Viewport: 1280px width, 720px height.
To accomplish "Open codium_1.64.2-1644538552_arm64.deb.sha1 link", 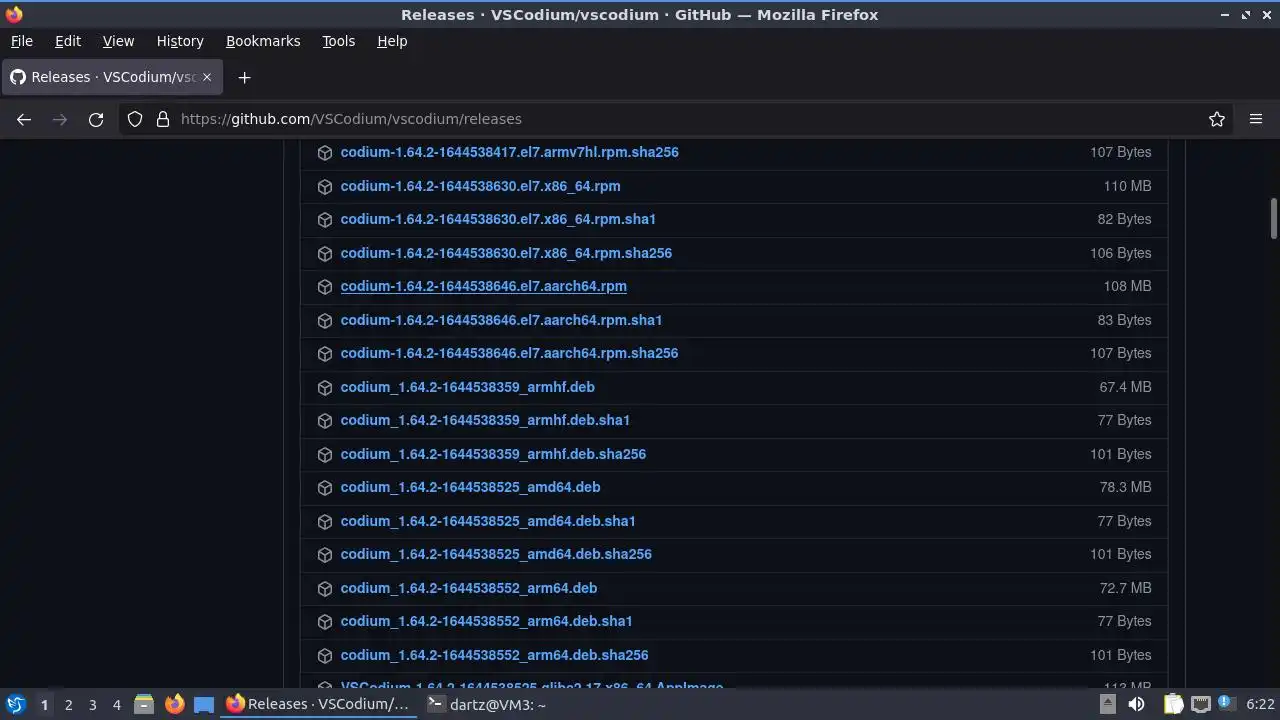I will coord(486,621).
